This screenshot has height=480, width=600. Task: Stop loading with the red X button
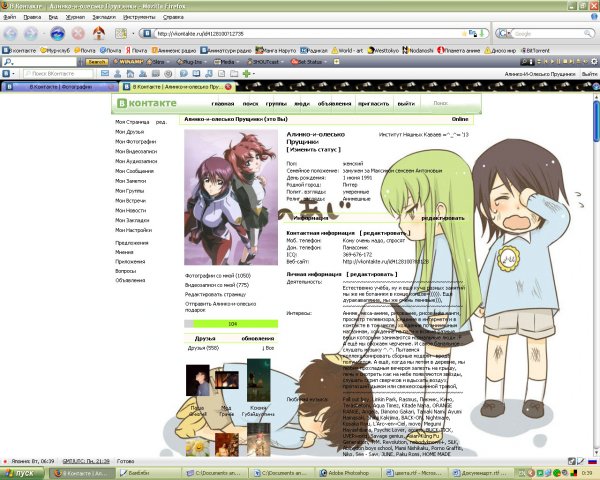coord(78,34)
